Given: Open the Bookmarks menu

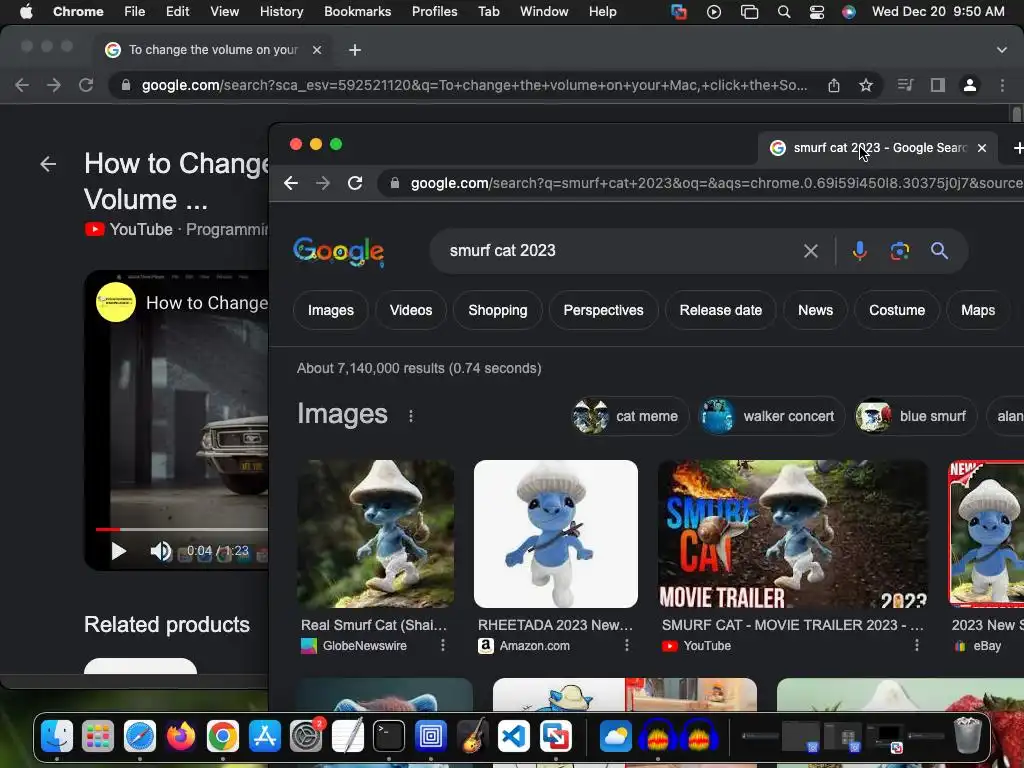Looking at the screenshot, I should point(357,12).
